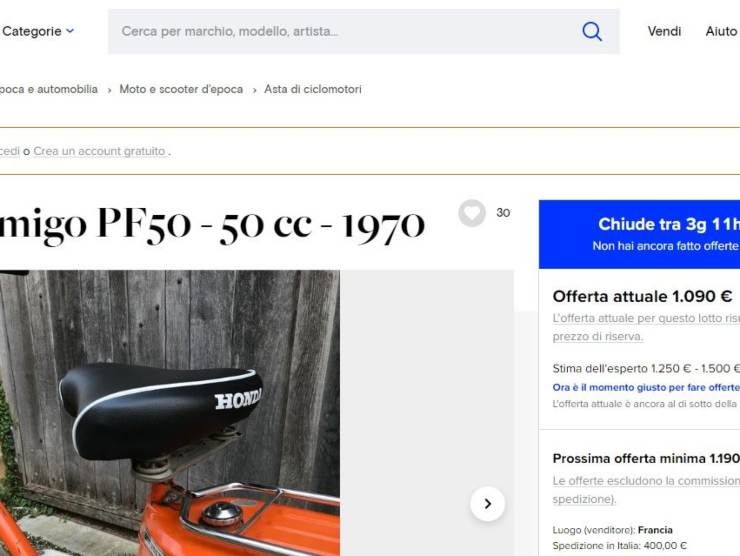Click Crea un account gratuito link

tap(100, 151)
